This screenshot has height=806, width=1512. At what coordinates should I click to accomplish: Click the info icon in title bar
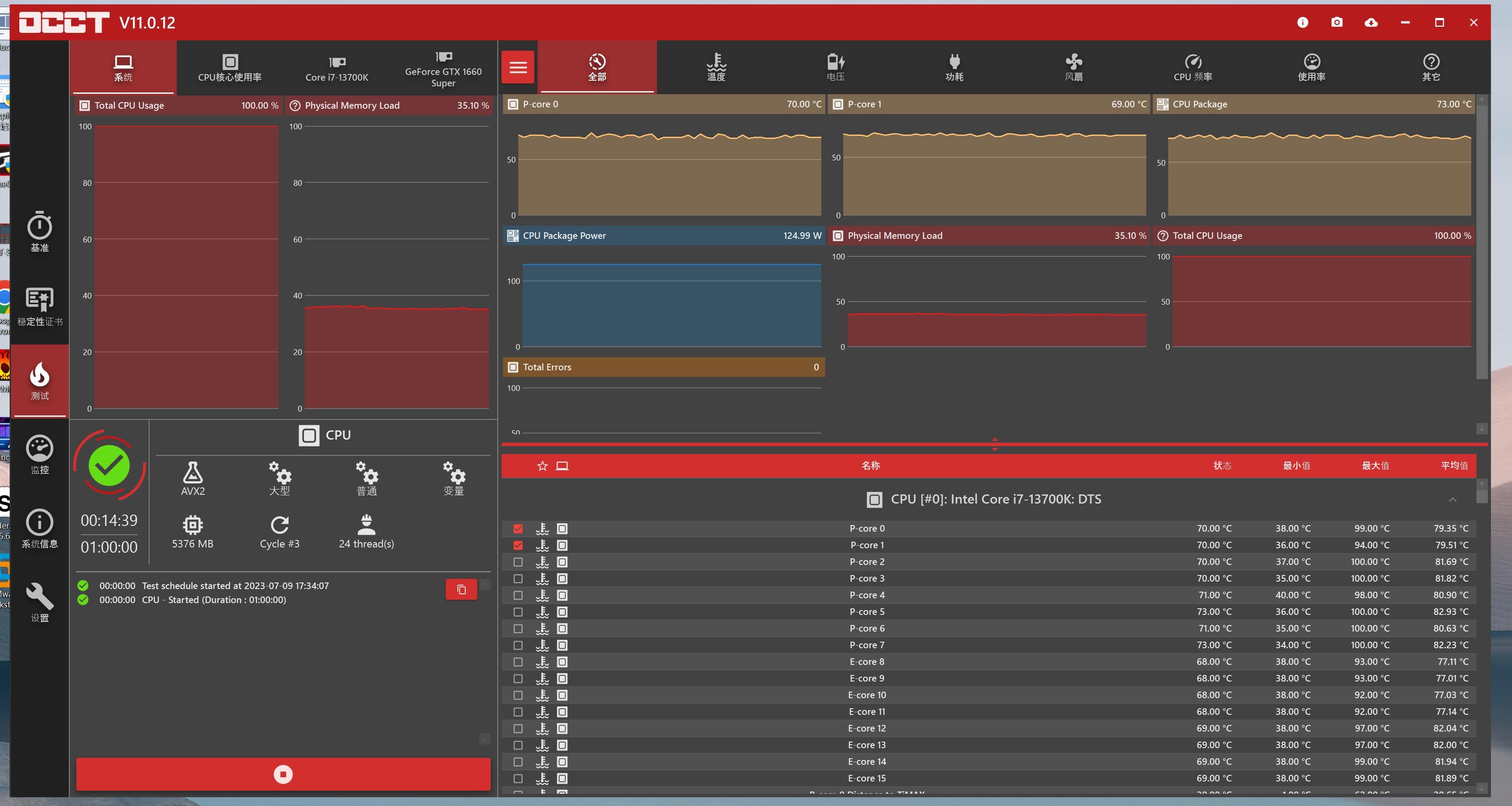1302,22
